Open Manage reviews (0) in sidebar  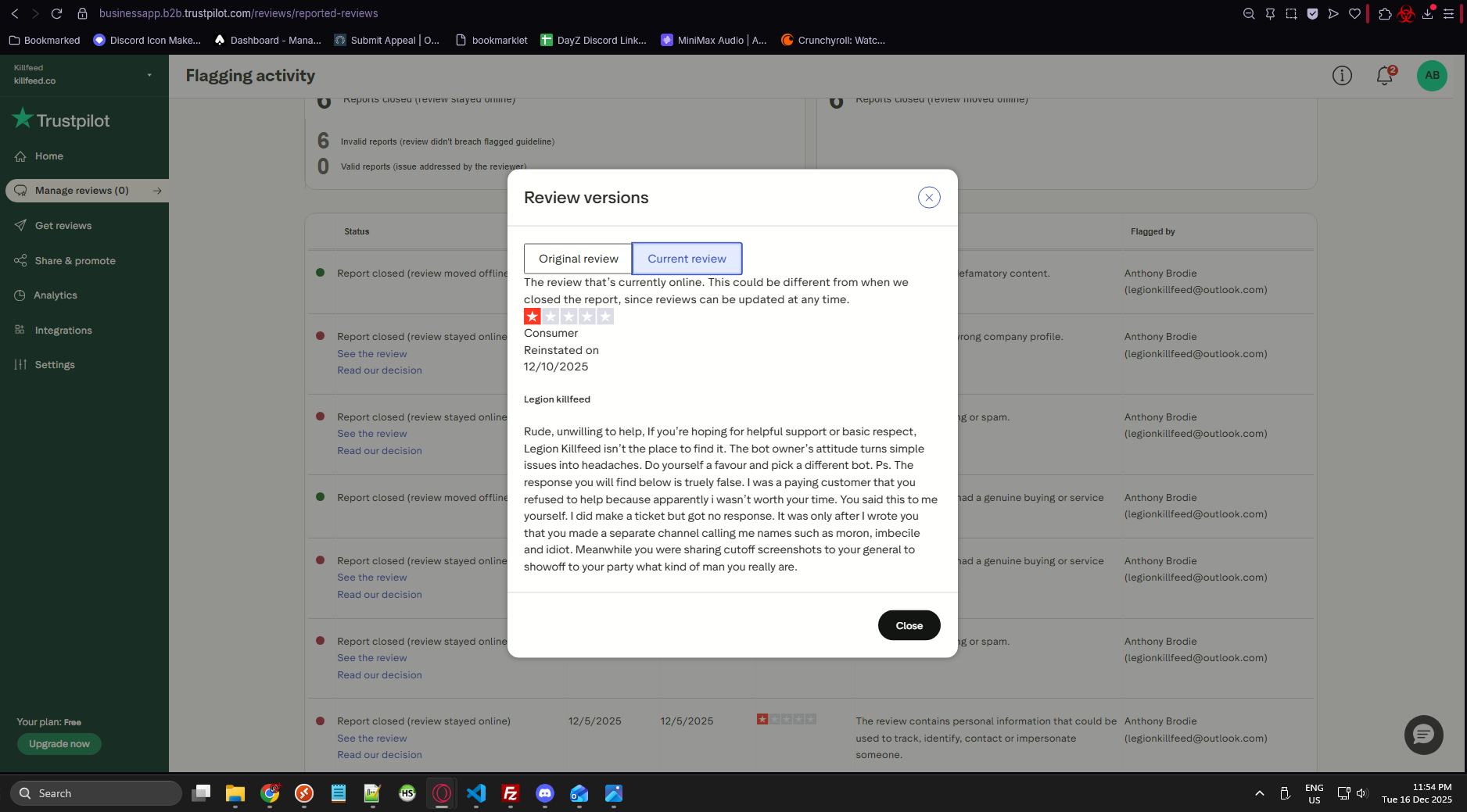tap(81, 191)
